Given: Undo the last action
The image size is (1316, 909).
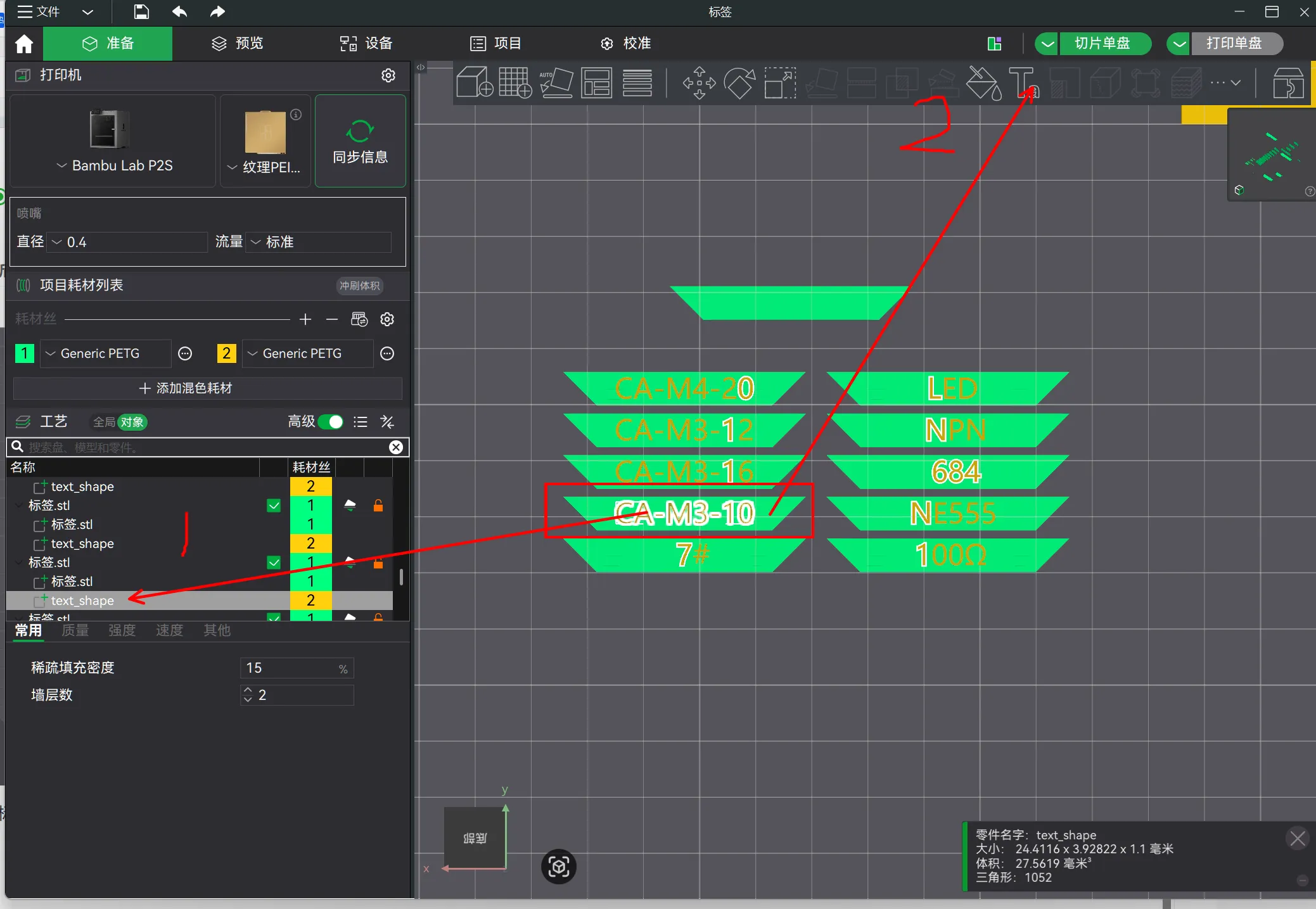Looking at the screenshot, I should (x=179, y=11).
